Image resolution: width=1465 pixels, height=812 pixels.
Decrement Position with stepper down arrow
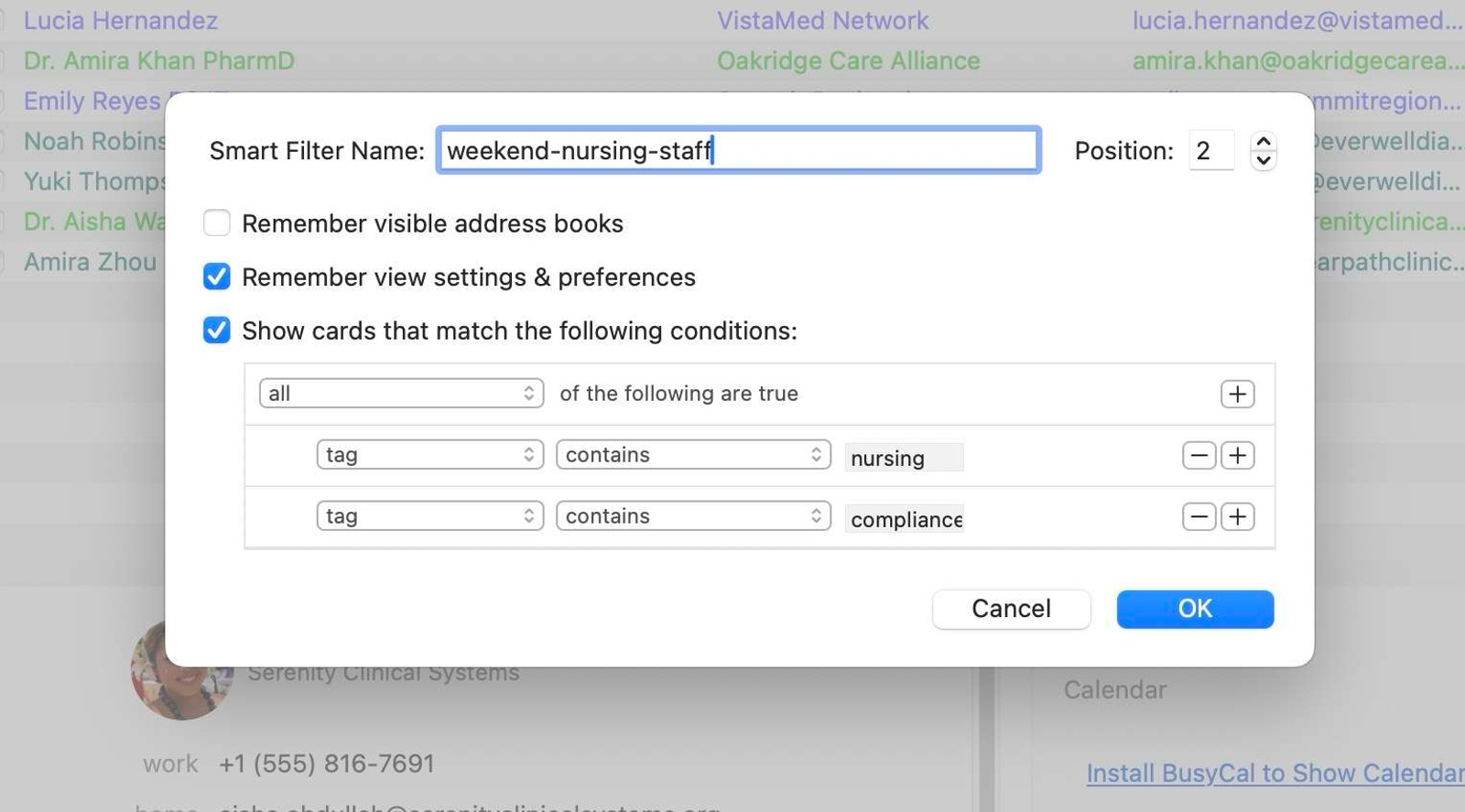(1264, 160)
